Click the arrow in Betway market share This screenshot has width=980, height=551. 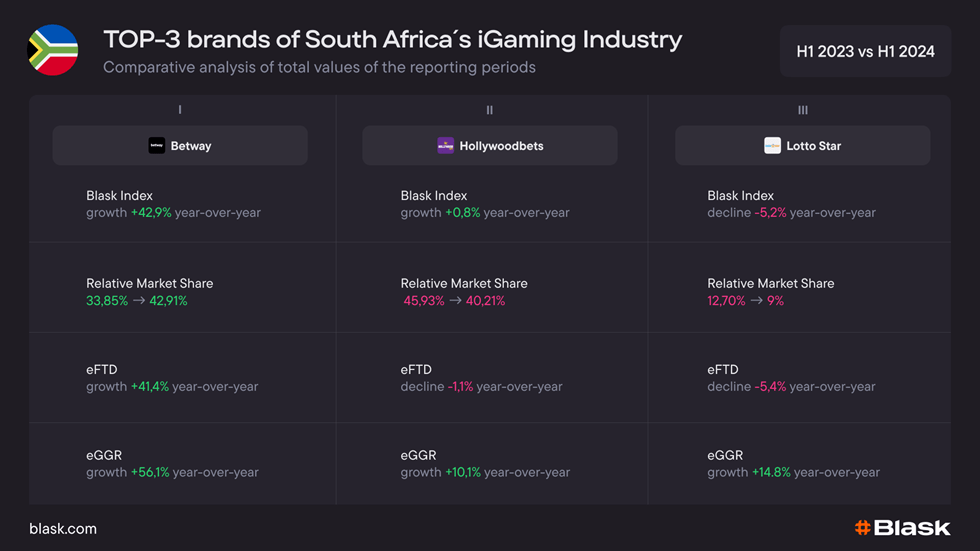point(139,300)
